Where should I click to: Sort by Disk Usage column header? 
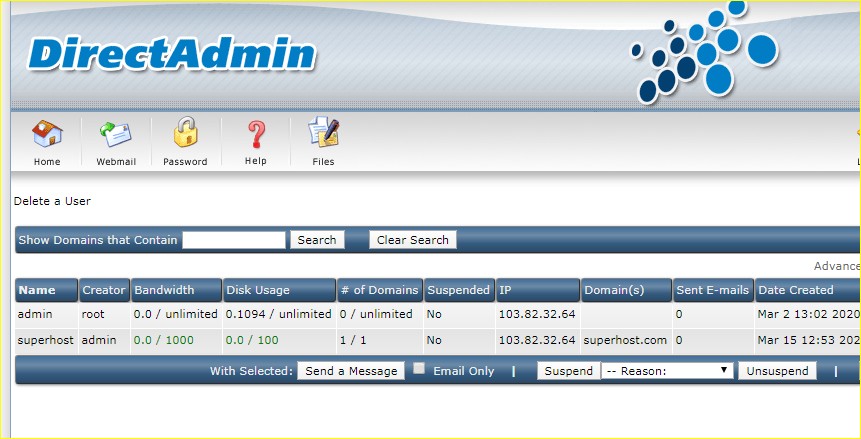(x=258, y=290)
